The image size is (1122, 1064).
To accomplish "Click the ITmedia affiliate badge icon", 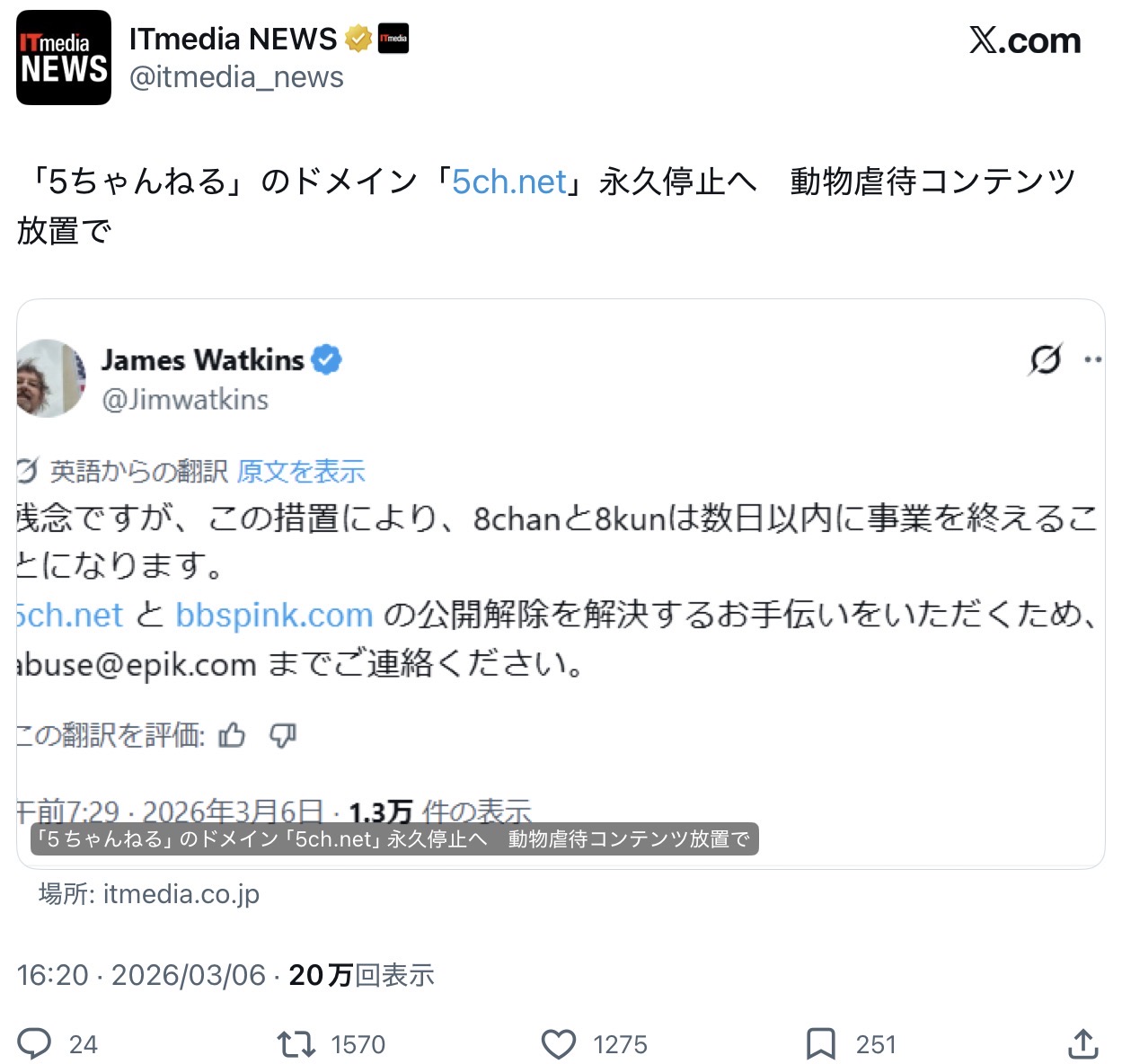I will (x=393, y=39).
